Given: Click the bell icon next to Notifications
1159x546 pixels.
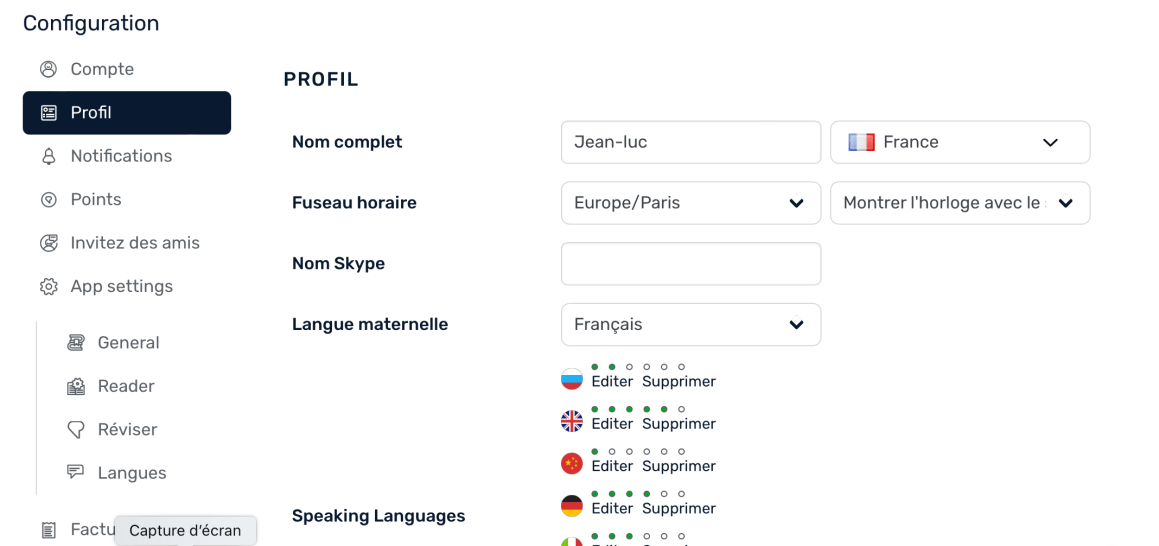Looking at the screenshot, I should (x=48, y=156).
